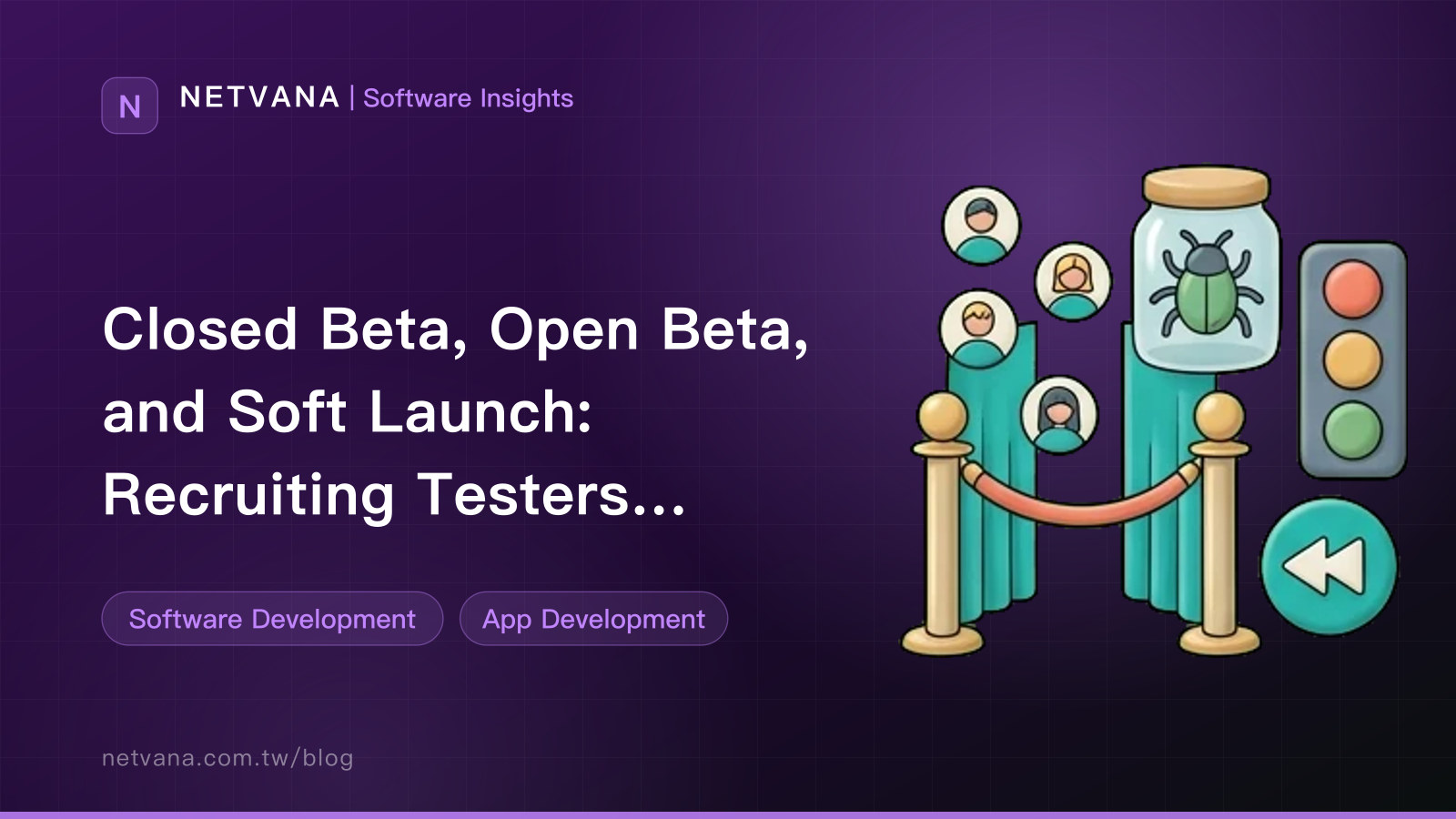This screenshot has width=1456, height=819.
Task: Click the netvana.com.tw/blog link
Action: [227, 757]
